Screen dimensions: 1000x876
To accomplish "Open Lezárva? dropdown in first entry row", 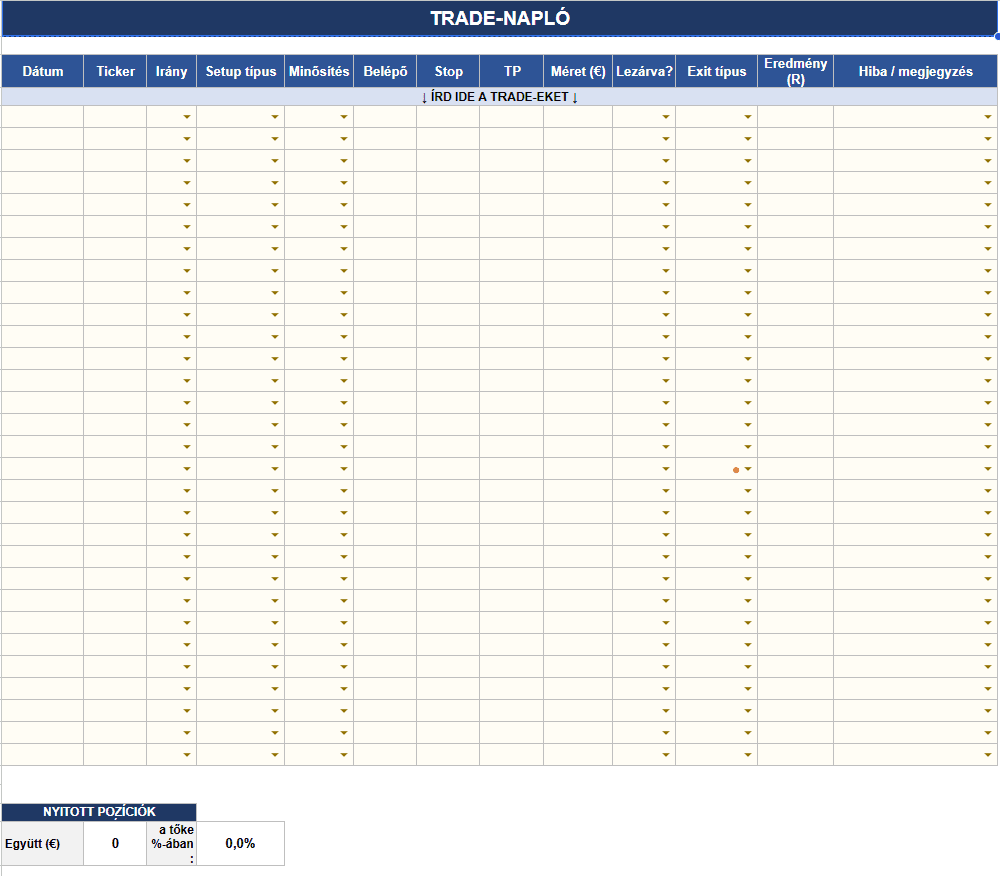I will pos(666,117).
